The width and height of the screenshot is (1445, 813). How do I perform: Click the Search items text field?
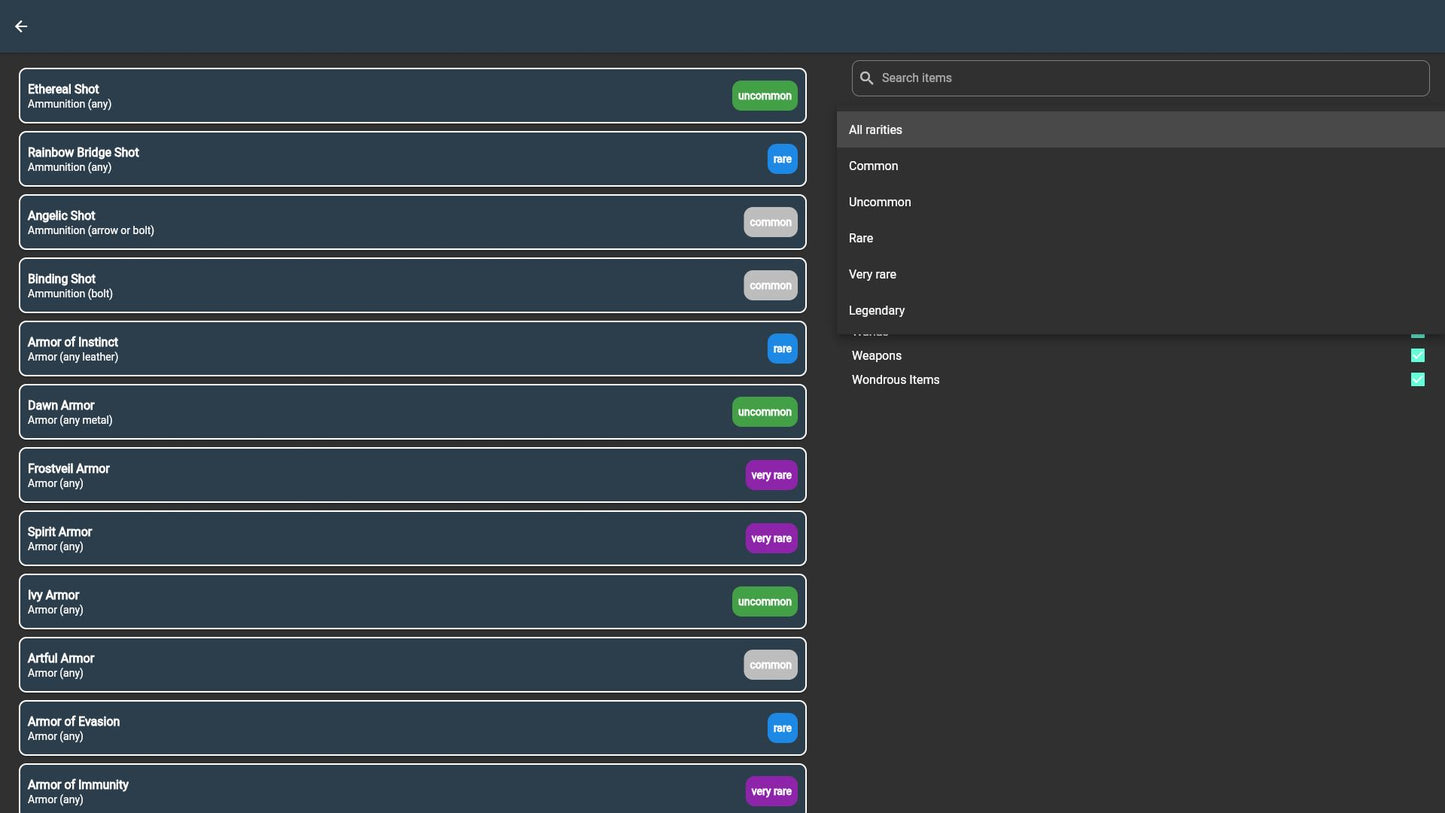(x=1150, y=78)
